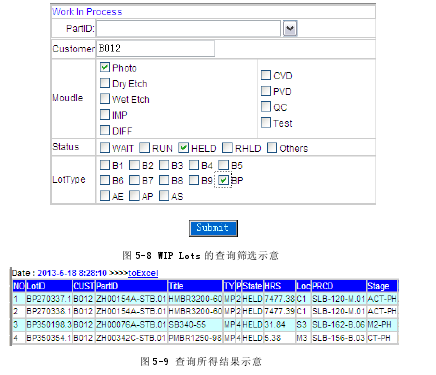Open the PartID dropdown arrow

click(x=290, y=28)
